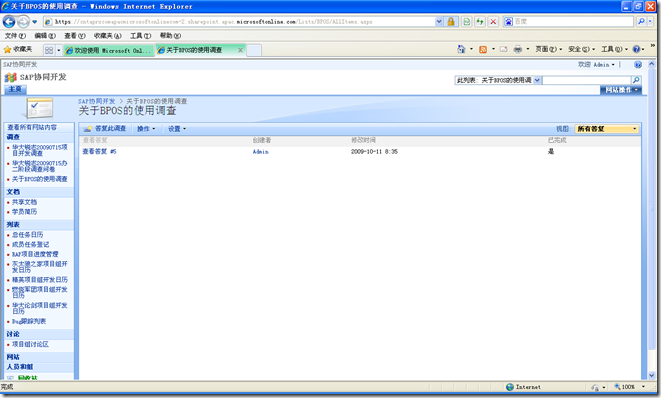The height and width of the screenshot is (398, 661).
Task: Click the Read Mail envelope icon
Action: pyautogui.click(x=503, y=49)
